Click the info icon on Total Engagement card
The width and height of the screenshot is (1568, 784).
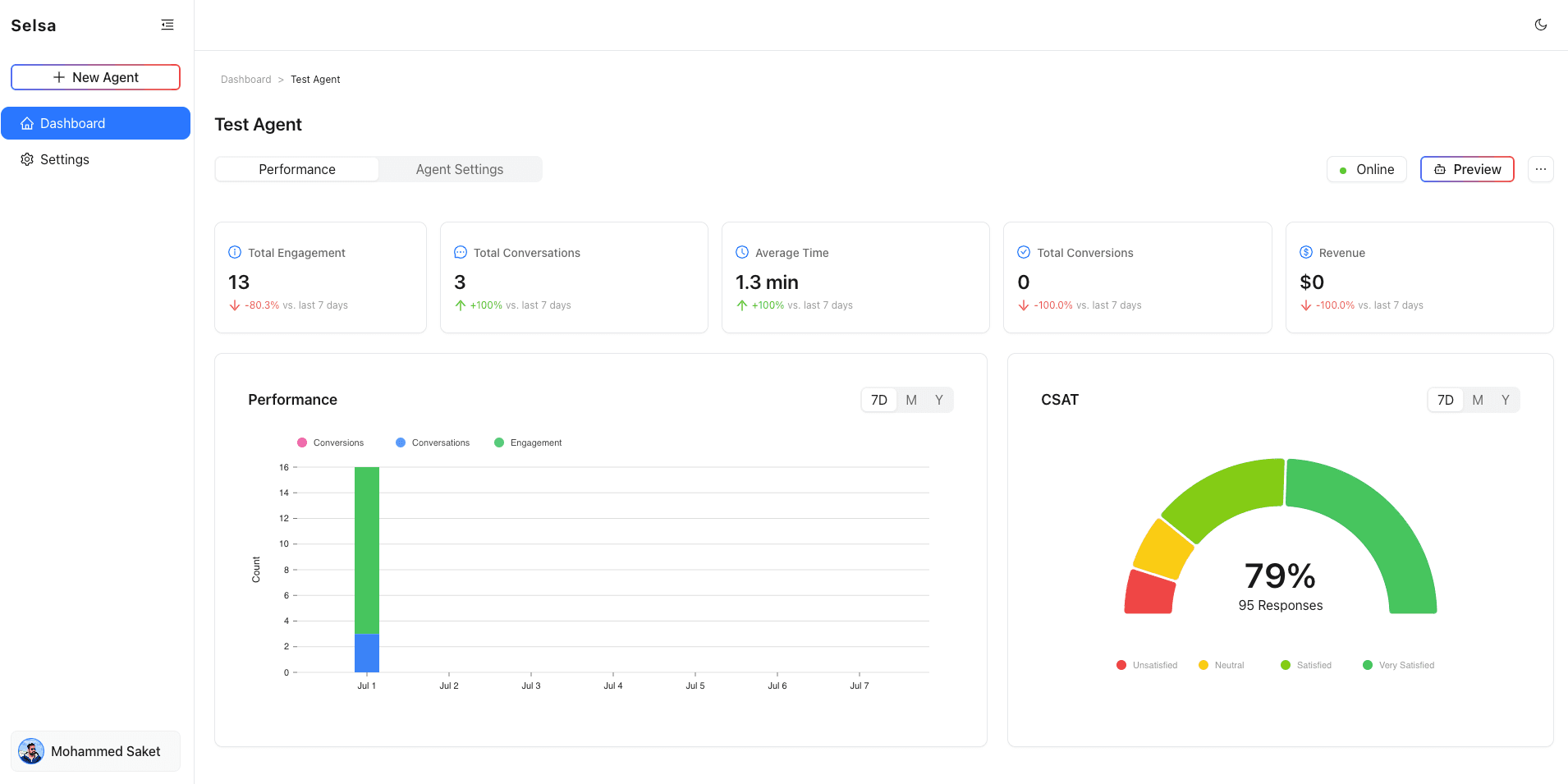(x=234, y=252)
